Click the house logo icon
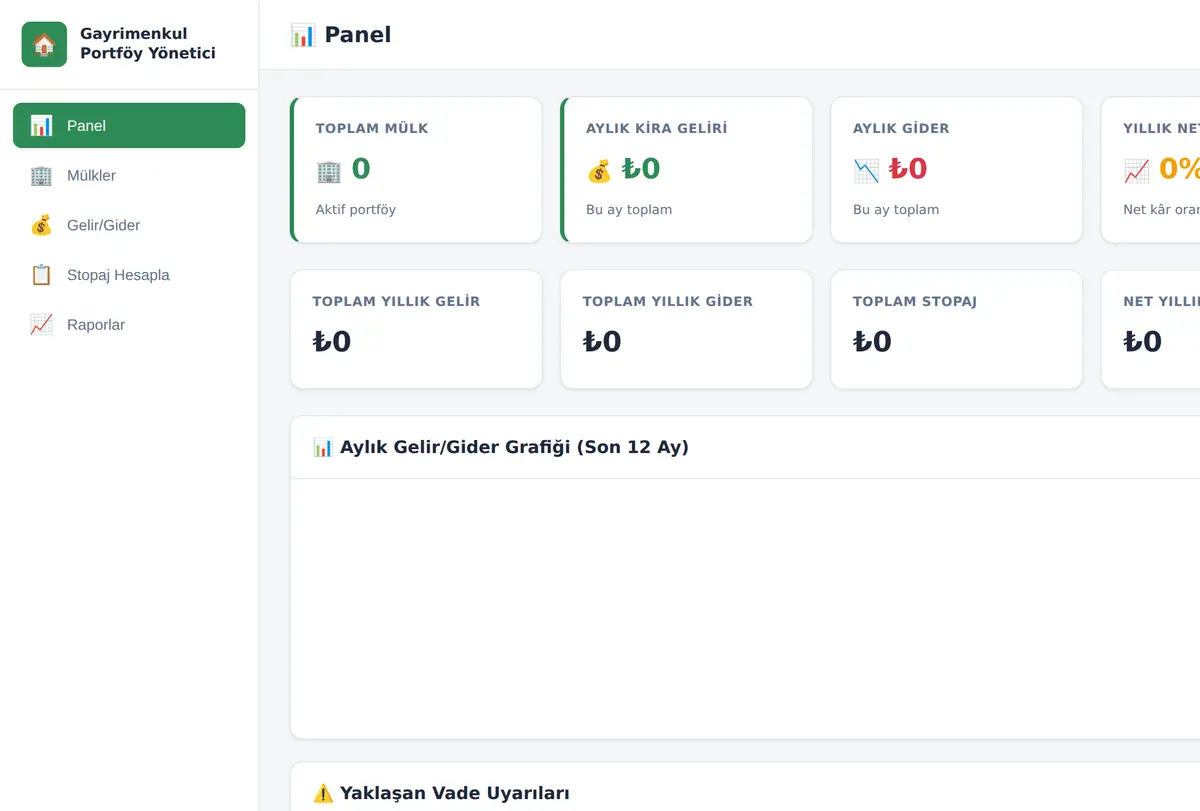 pyautogui.click(x=44, y=44)
